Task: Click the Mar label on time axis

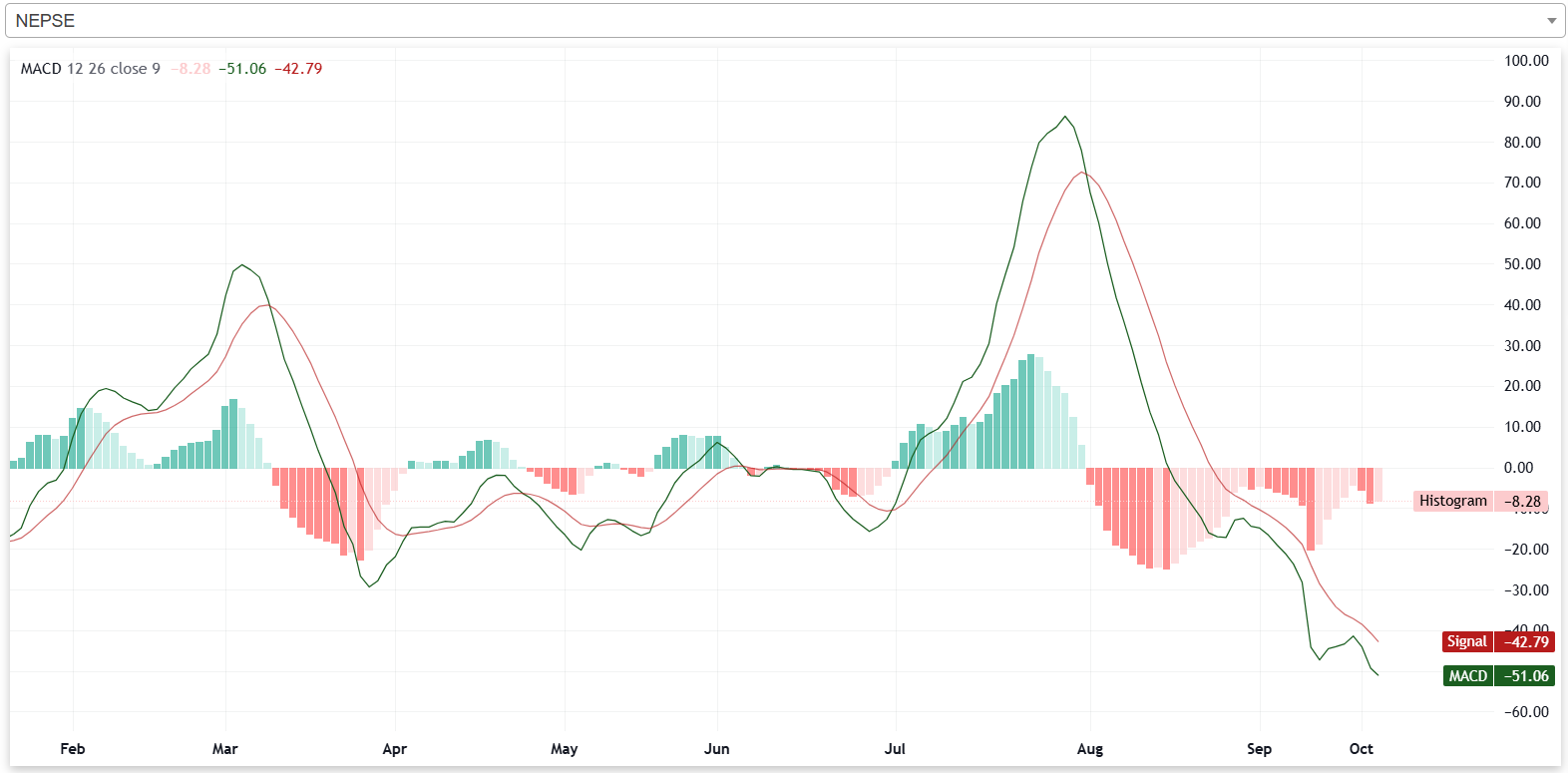Action: tap(224, 749)
